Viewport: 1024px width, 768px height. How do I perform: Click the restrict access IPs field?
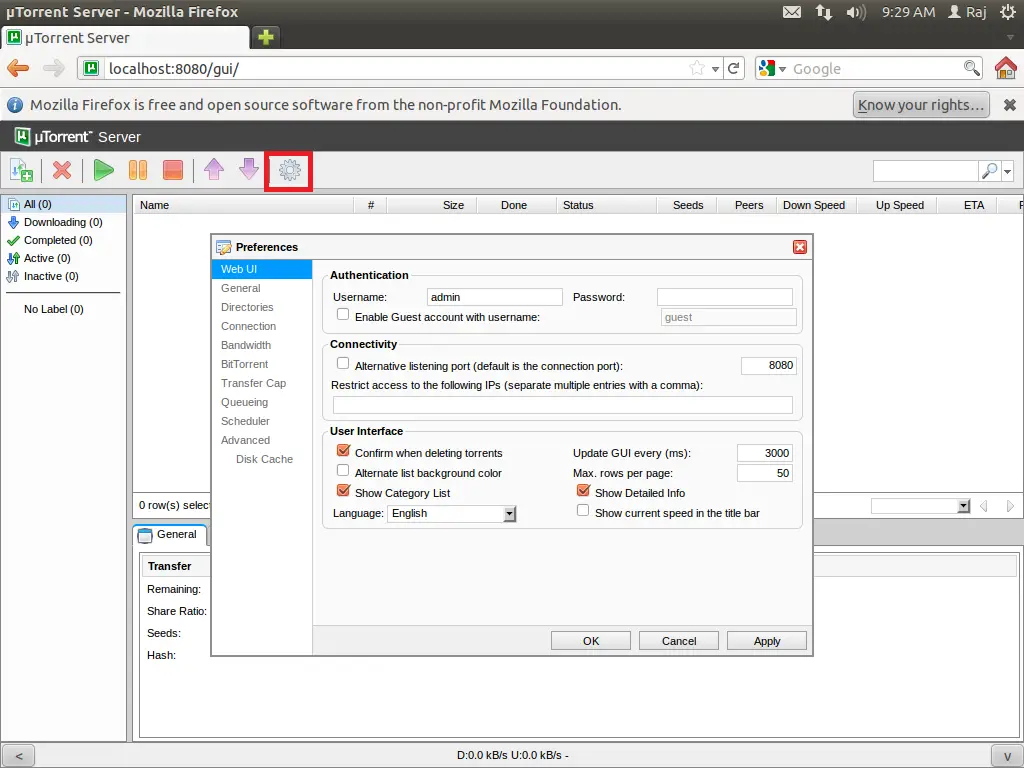[562, 405]
